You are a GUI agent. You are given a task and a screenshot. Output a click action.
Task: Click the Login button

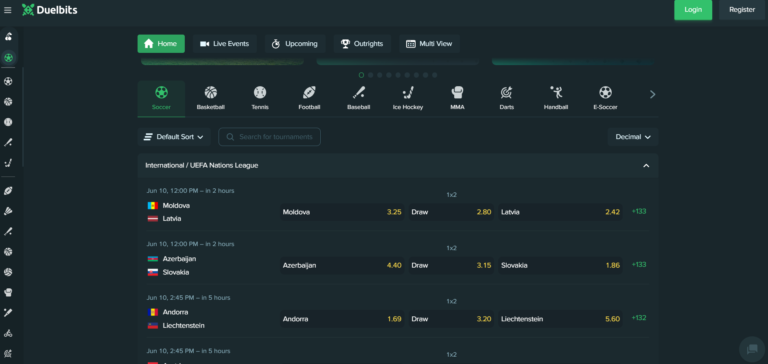click(x=693, y=10)
